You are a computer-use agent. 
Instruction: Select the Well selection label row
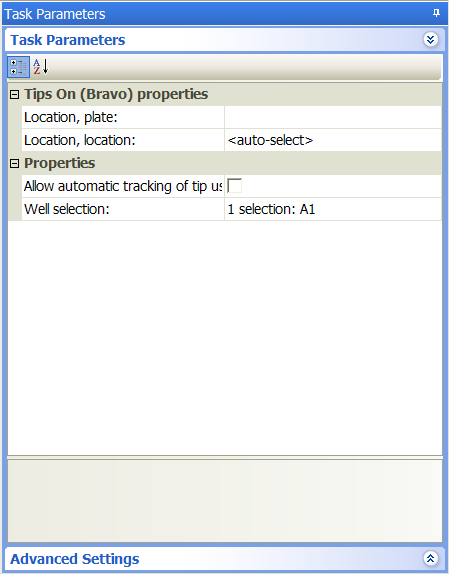tap(123, 209)
